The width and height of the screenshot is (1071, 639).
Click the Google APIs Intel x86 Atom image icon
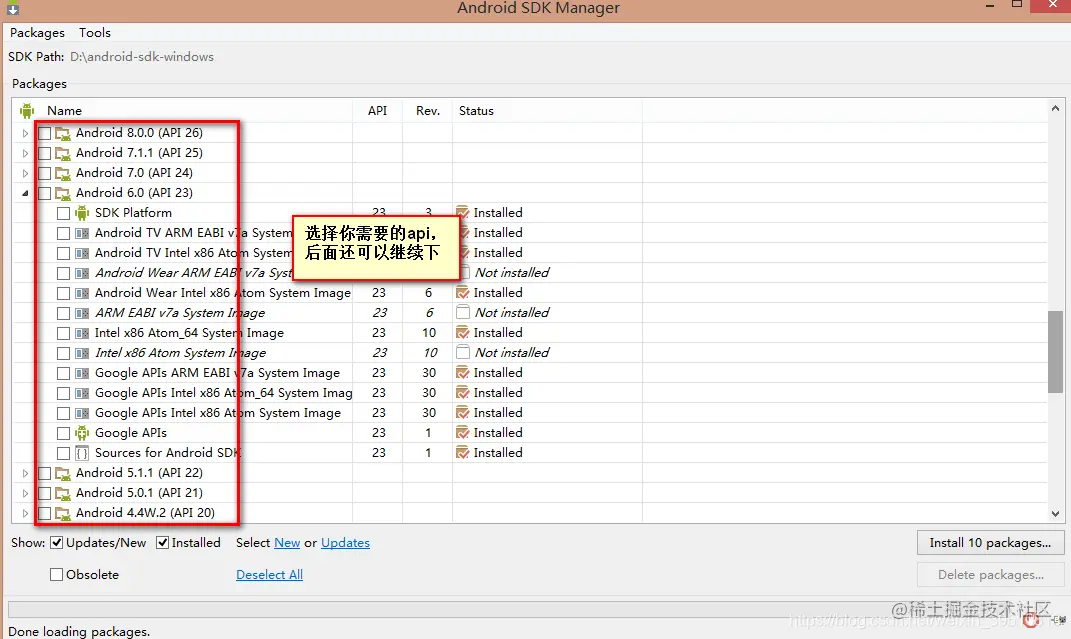[x=82, y=414]
